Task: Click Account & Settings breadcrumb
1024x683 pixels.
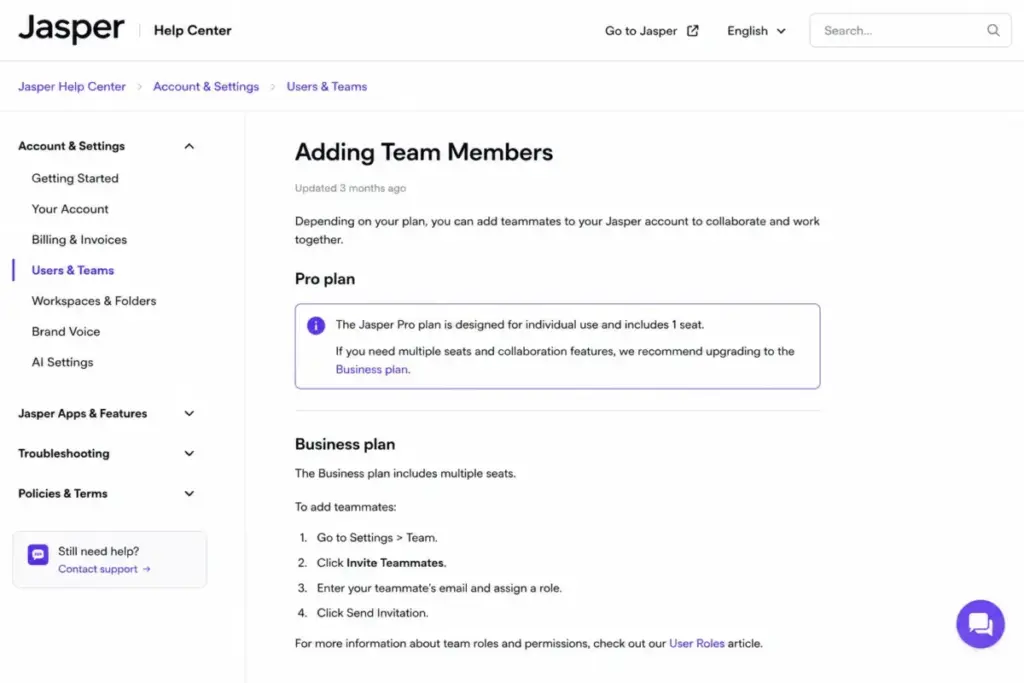Action: click(x=206, y=86)
